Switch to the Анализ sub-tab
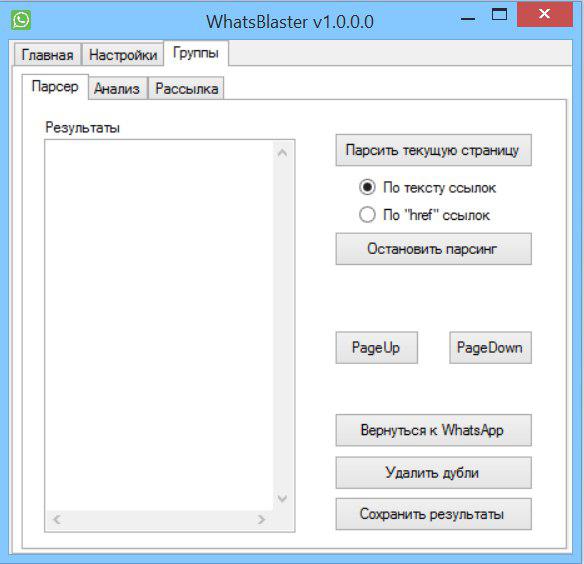584x564 pixels. point(117,88)
